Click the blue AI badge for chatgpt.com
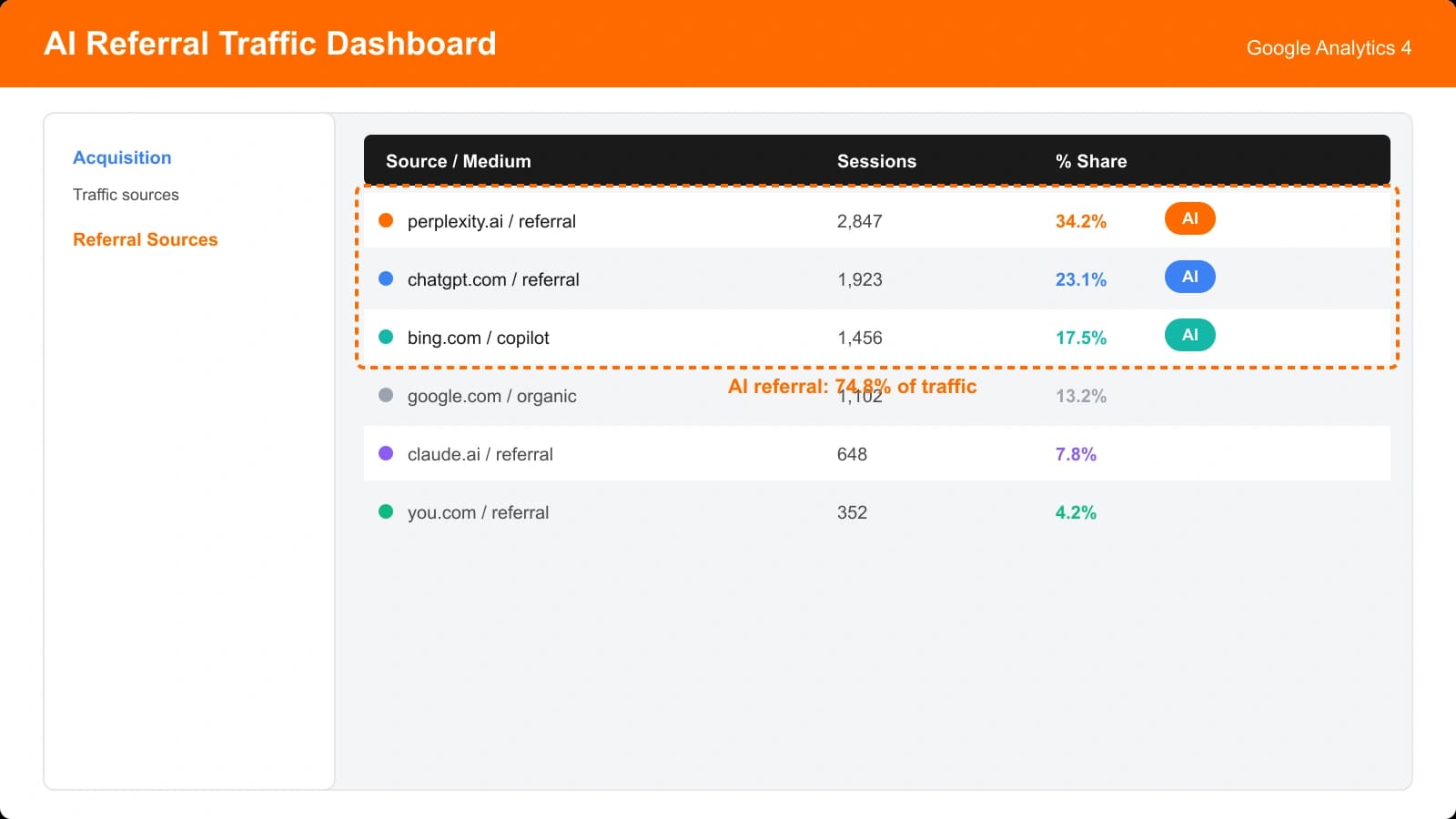Image resolution: width=1456 pixels, height=819 pixels. click(1189, 277)
